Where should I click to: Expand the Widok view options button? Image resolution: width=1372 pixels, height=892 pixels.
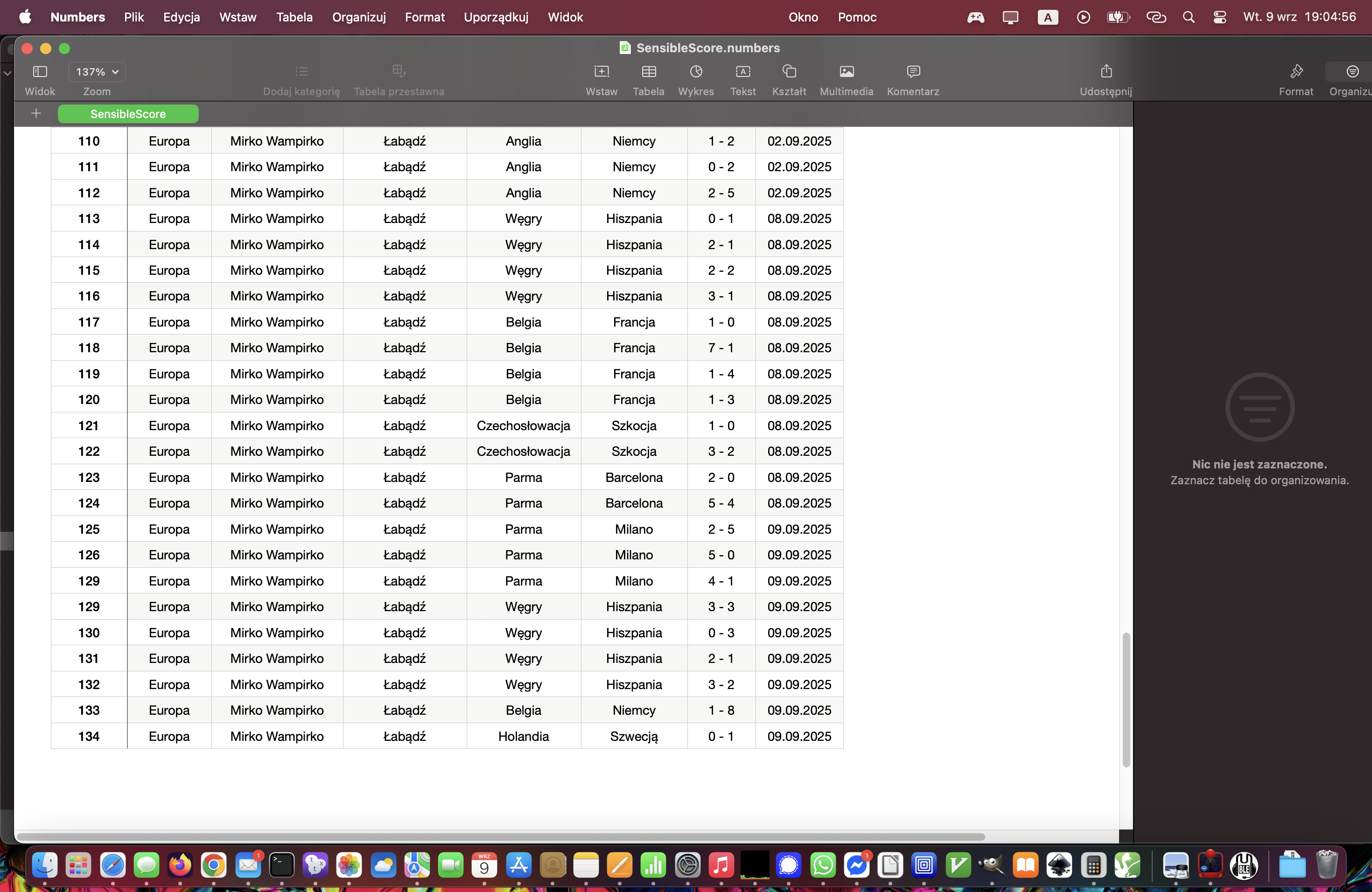tap(40, 72)
